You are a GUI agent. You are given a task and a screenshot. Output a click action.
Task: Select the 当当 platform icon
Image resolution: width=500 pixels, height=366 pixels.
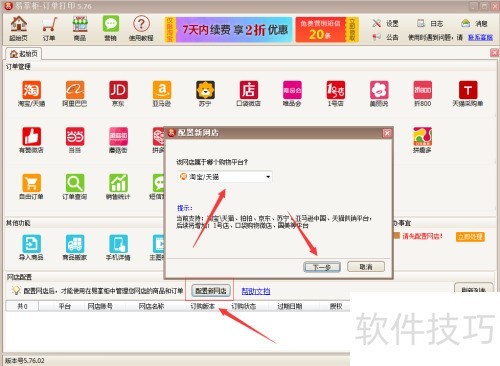click(75, 140)
